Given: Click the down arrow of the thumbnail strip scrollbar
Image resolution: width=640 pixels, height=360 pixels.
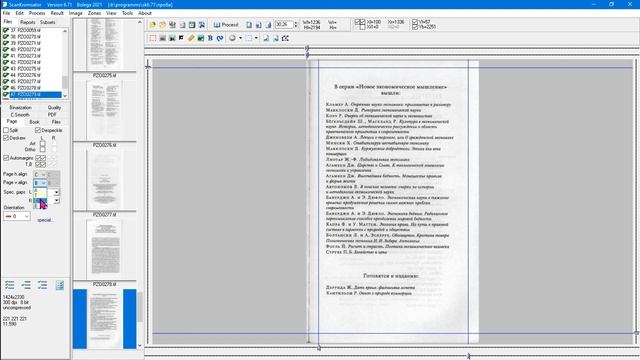Looking at the screenshot, I should (x=140, y=346).
